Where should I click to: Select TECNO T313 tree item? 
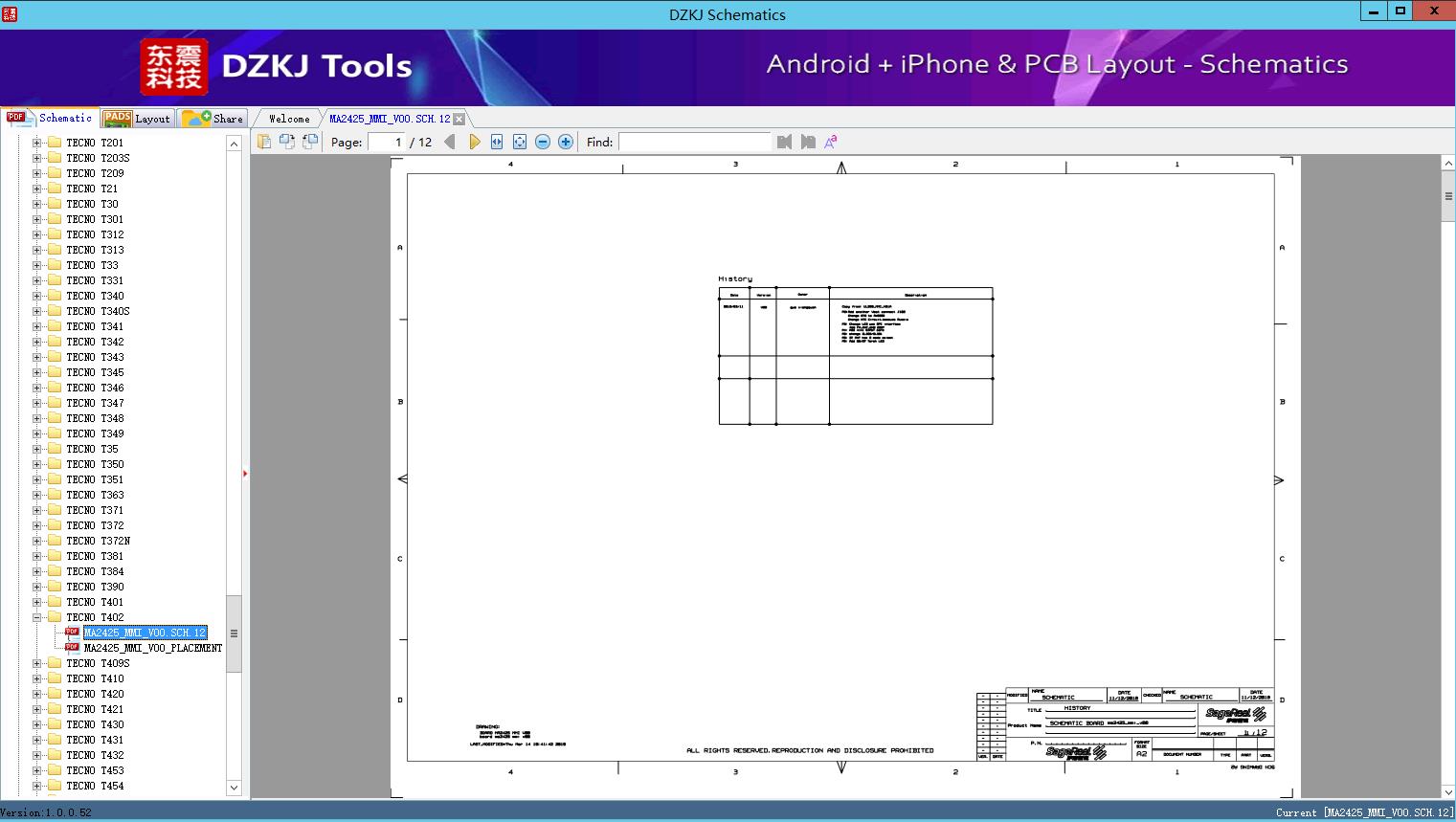(x=95, y=250)
